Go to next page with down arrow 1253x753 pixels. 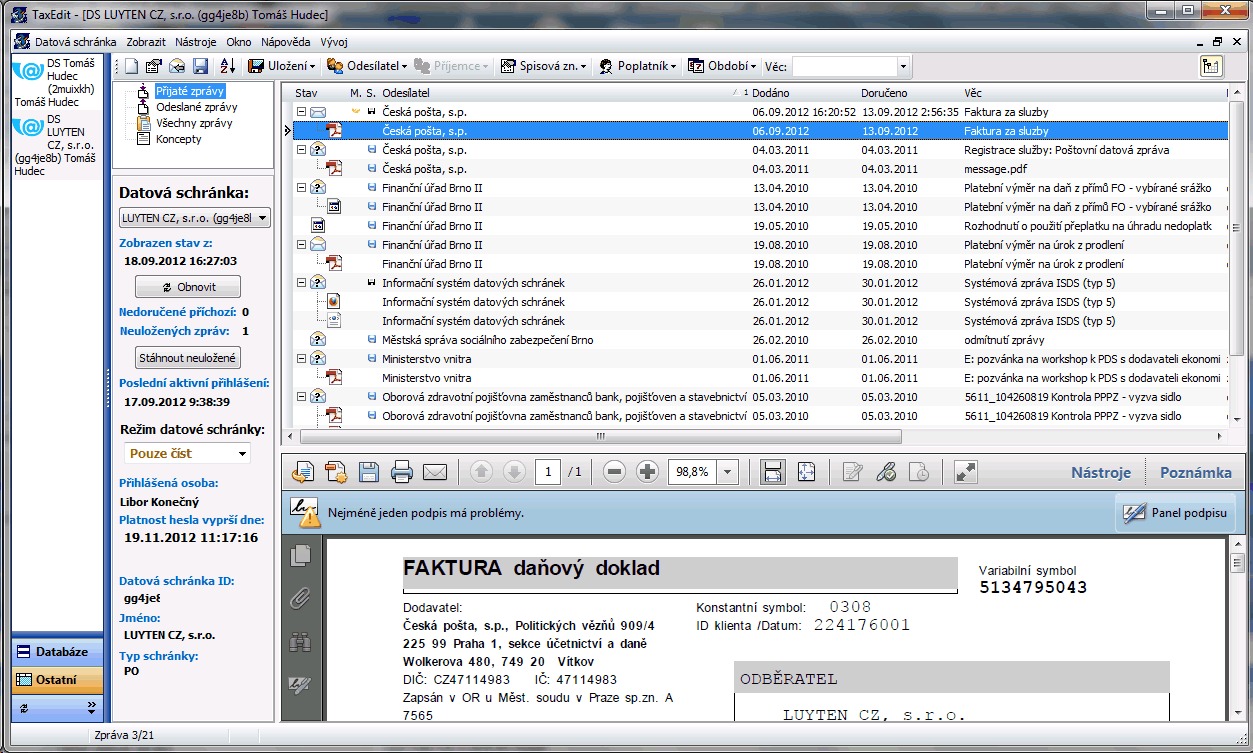514,472
